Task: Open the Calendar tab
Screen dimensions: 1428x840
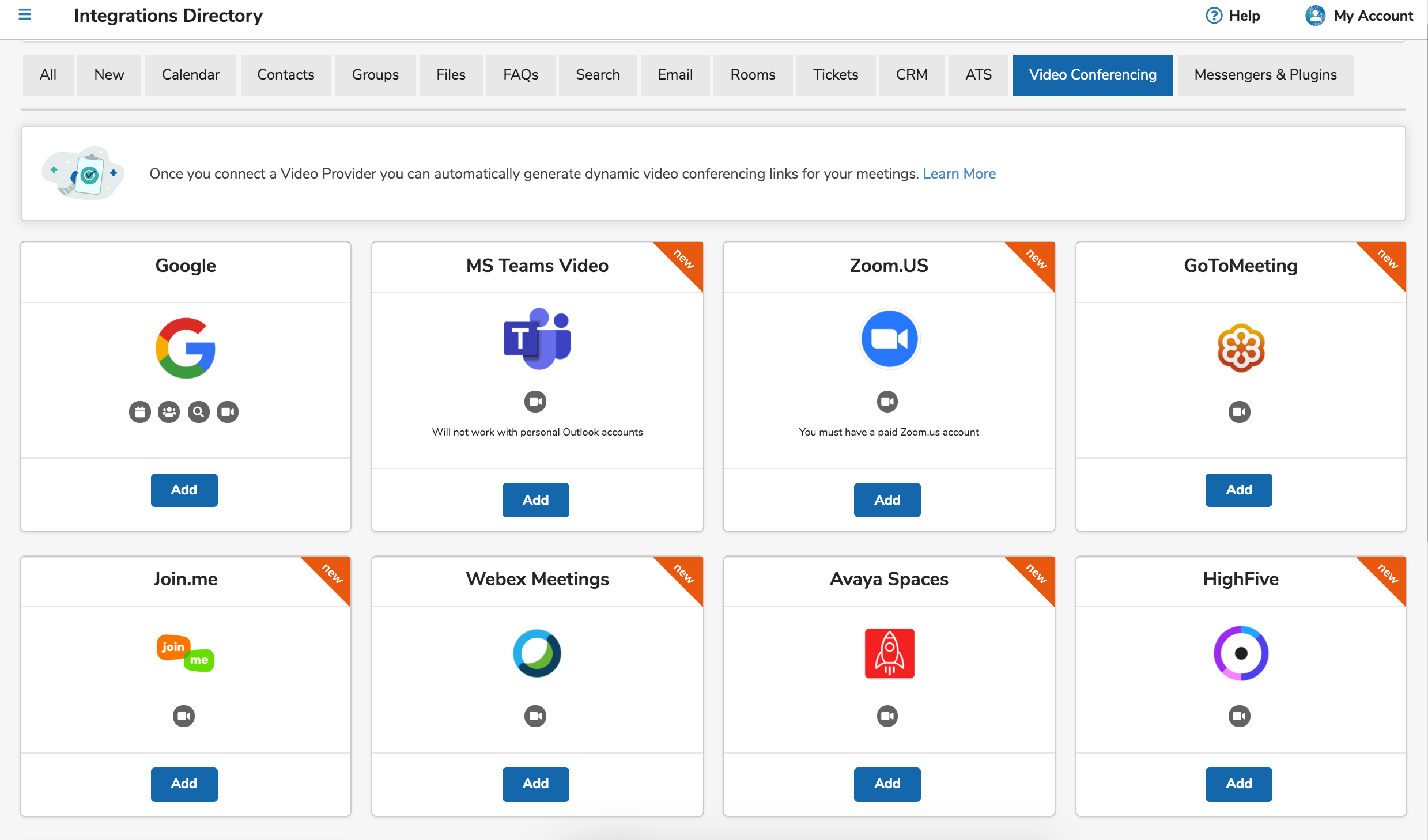Action: pos(191,75)
